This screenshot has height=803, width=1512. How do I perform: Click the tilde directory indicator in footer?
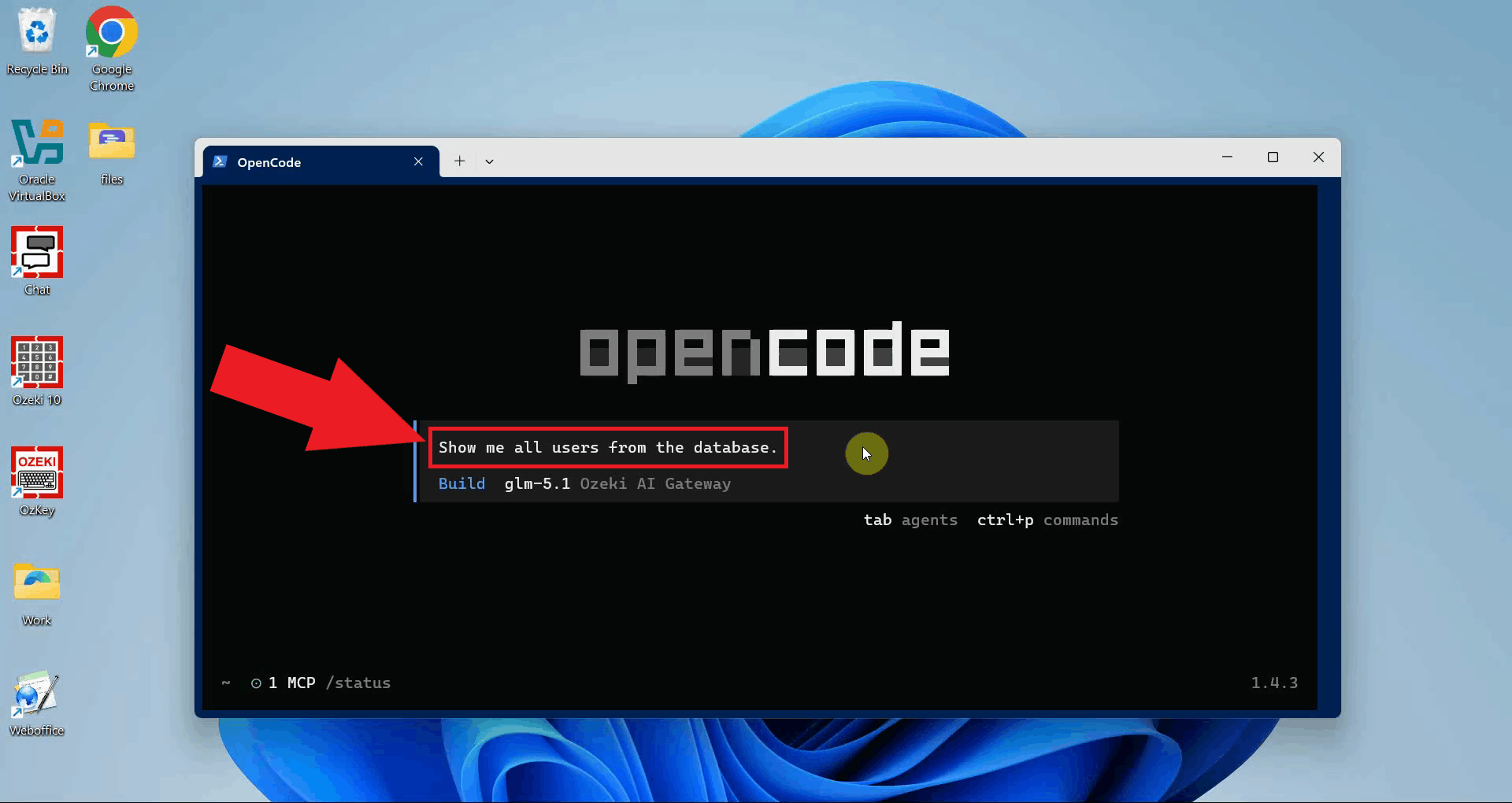[226, 683]
